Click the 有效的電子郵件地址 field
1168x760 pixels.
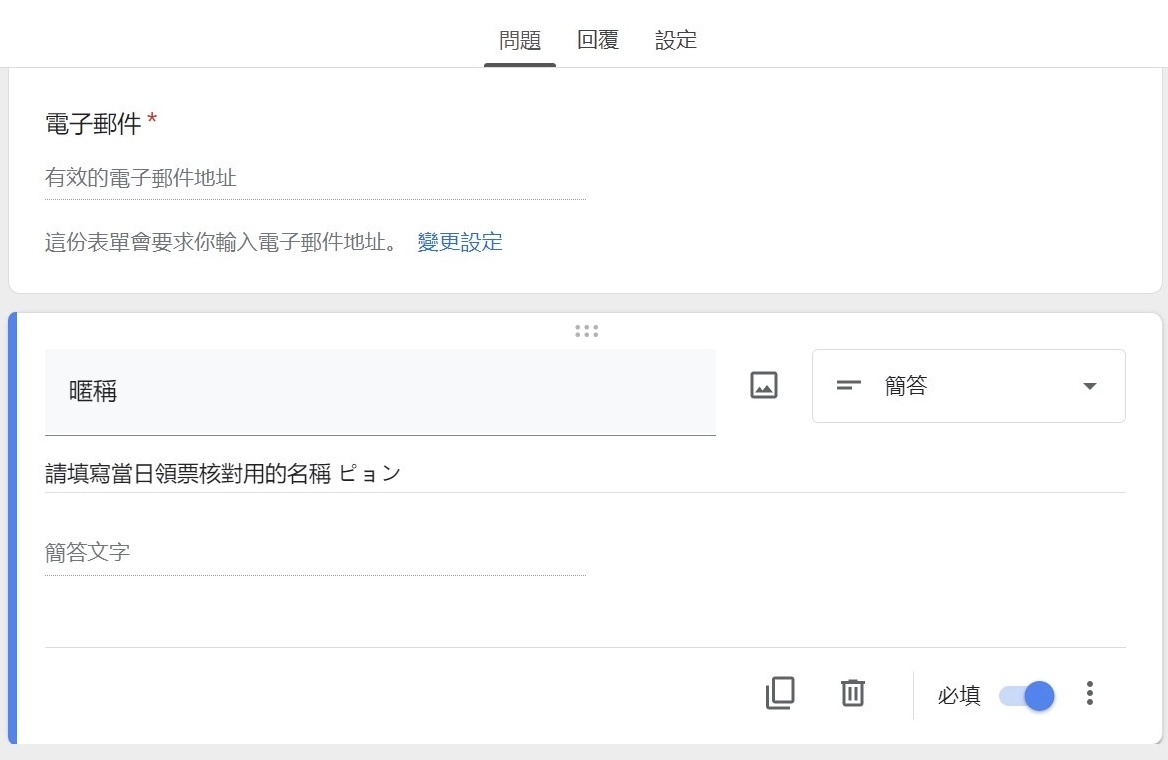315,178
